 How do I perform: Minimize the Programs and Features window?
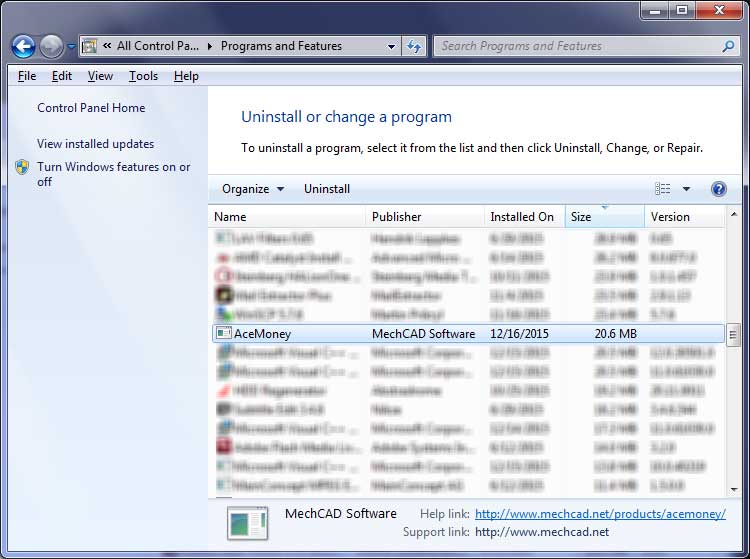click(655, 11)
